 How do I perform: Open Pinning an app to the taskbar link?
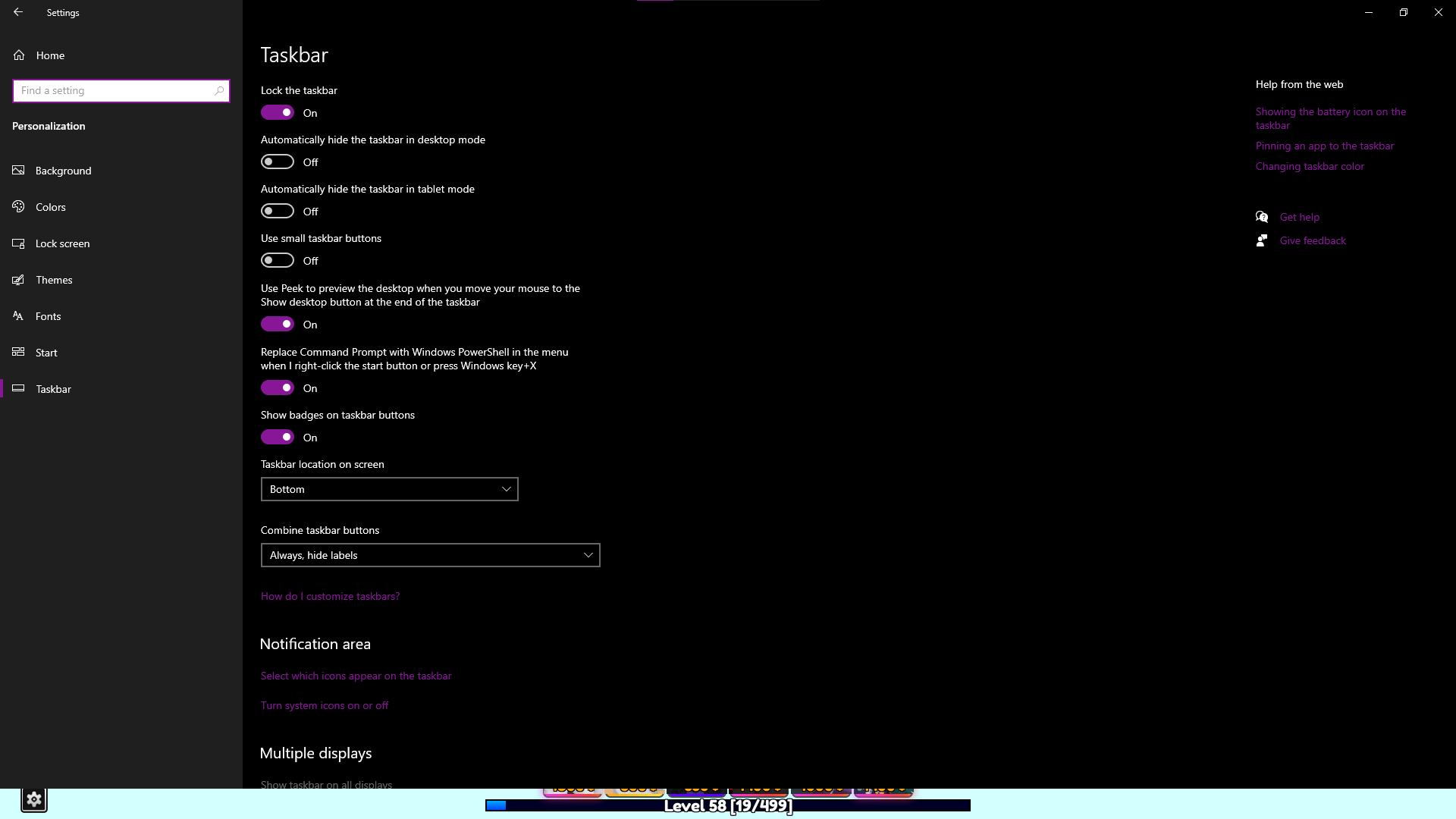(x=1325, y=146)
